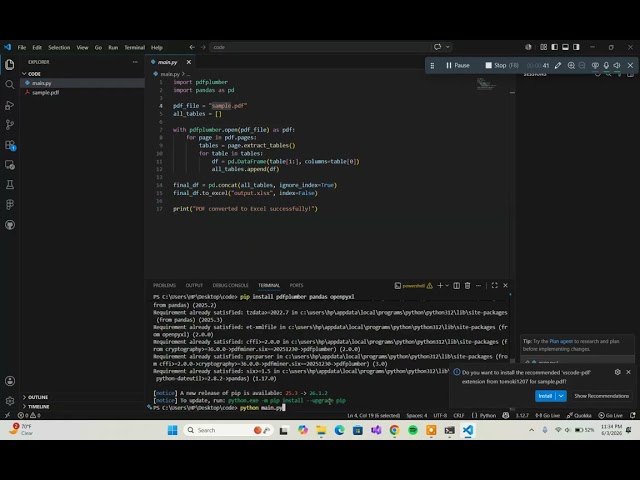Open new terminal launch profile dropdown
Screen dimensions: 640x480
(447, 286)
